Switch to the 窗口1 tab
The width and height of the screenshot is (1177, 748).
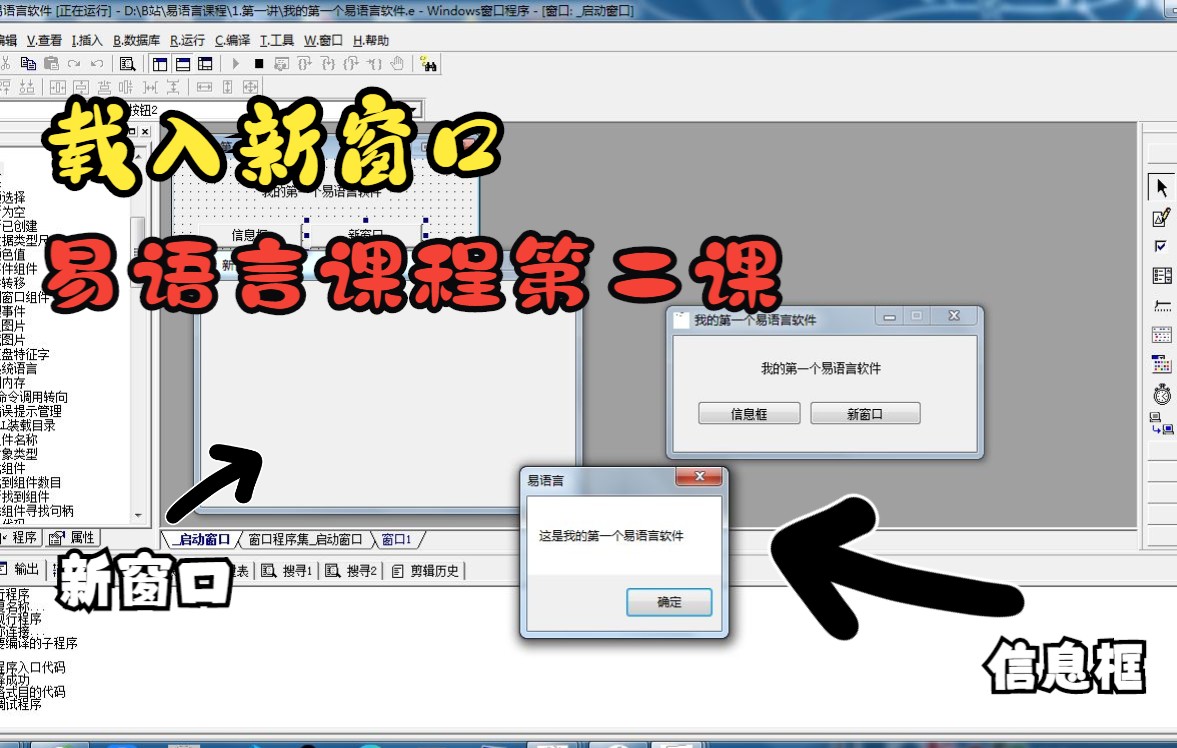tap(397, 538)
